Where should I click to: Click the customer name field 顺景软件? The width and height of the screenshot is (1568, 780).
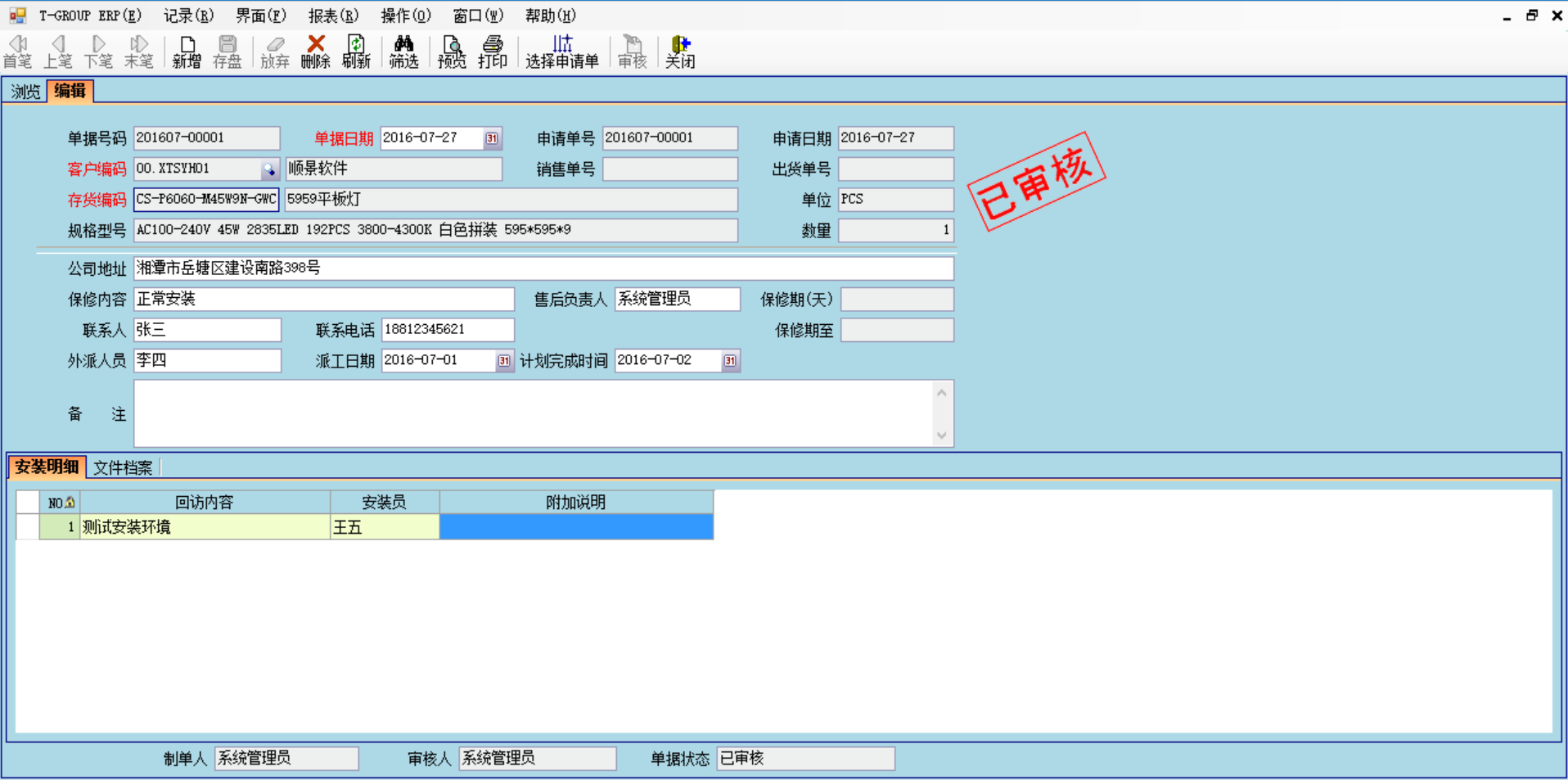pos(394,169)
